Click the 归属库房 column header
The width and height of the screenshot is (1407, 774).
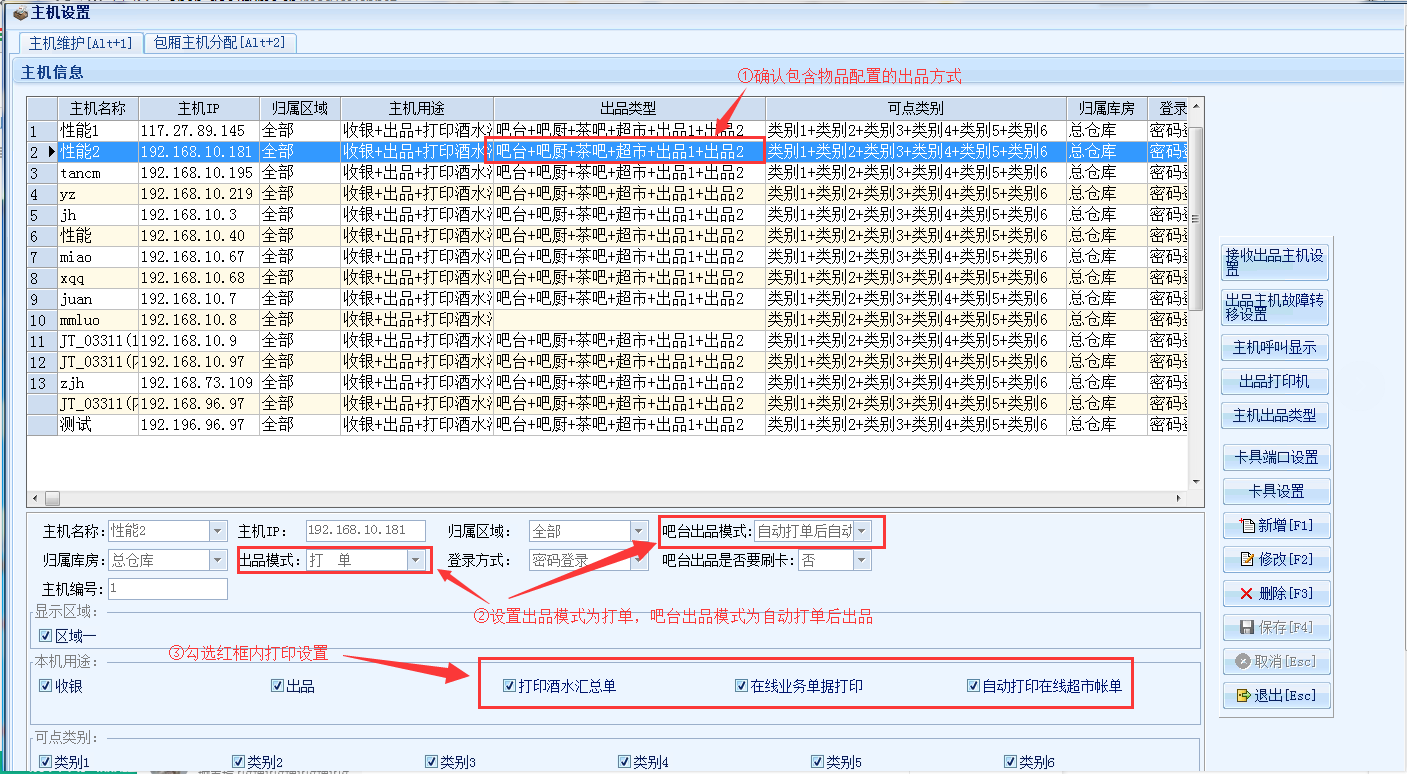(x=1106, y=108)
